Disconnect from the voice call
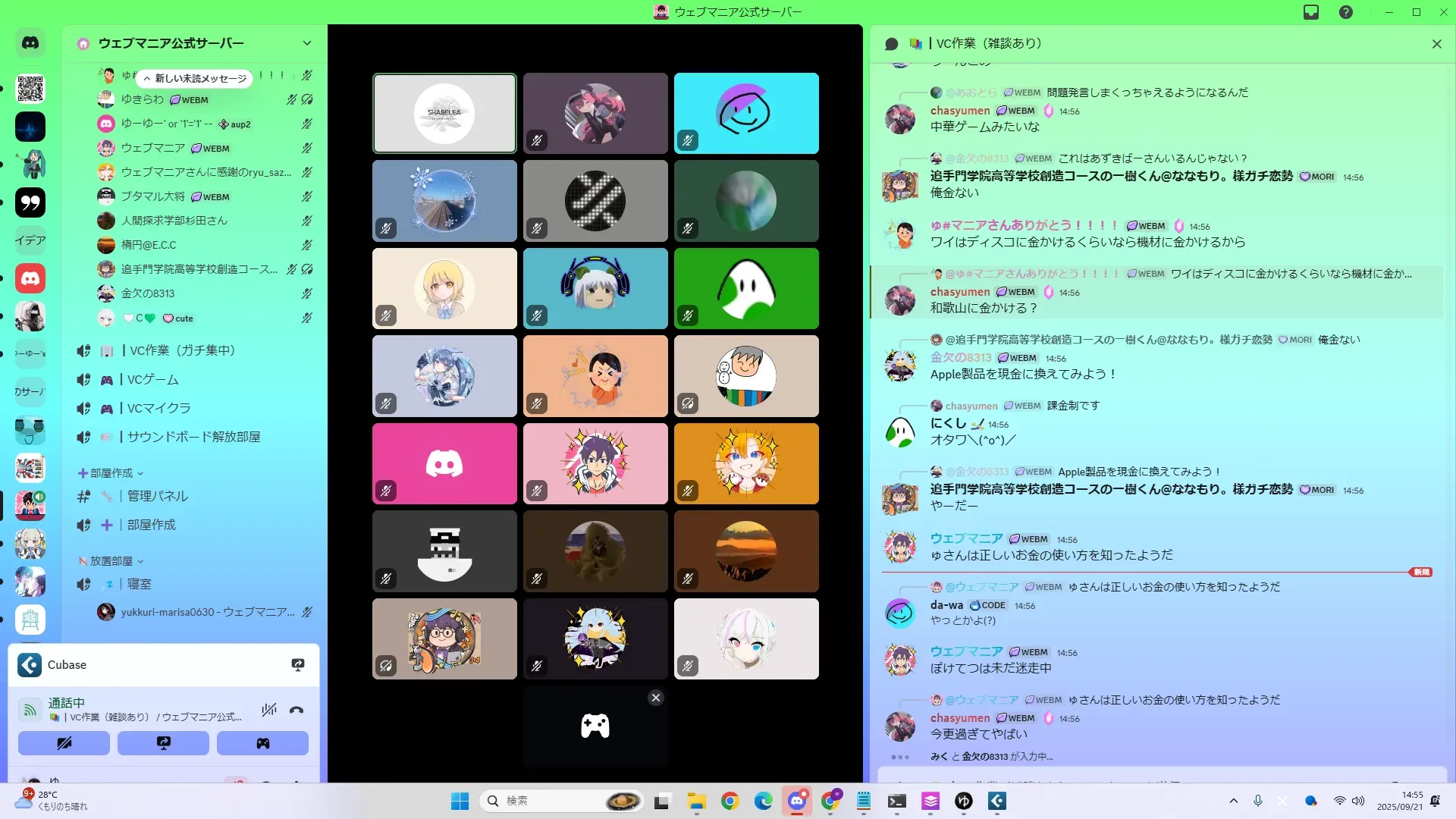The image size is (1456, 819). coord(297,710)
